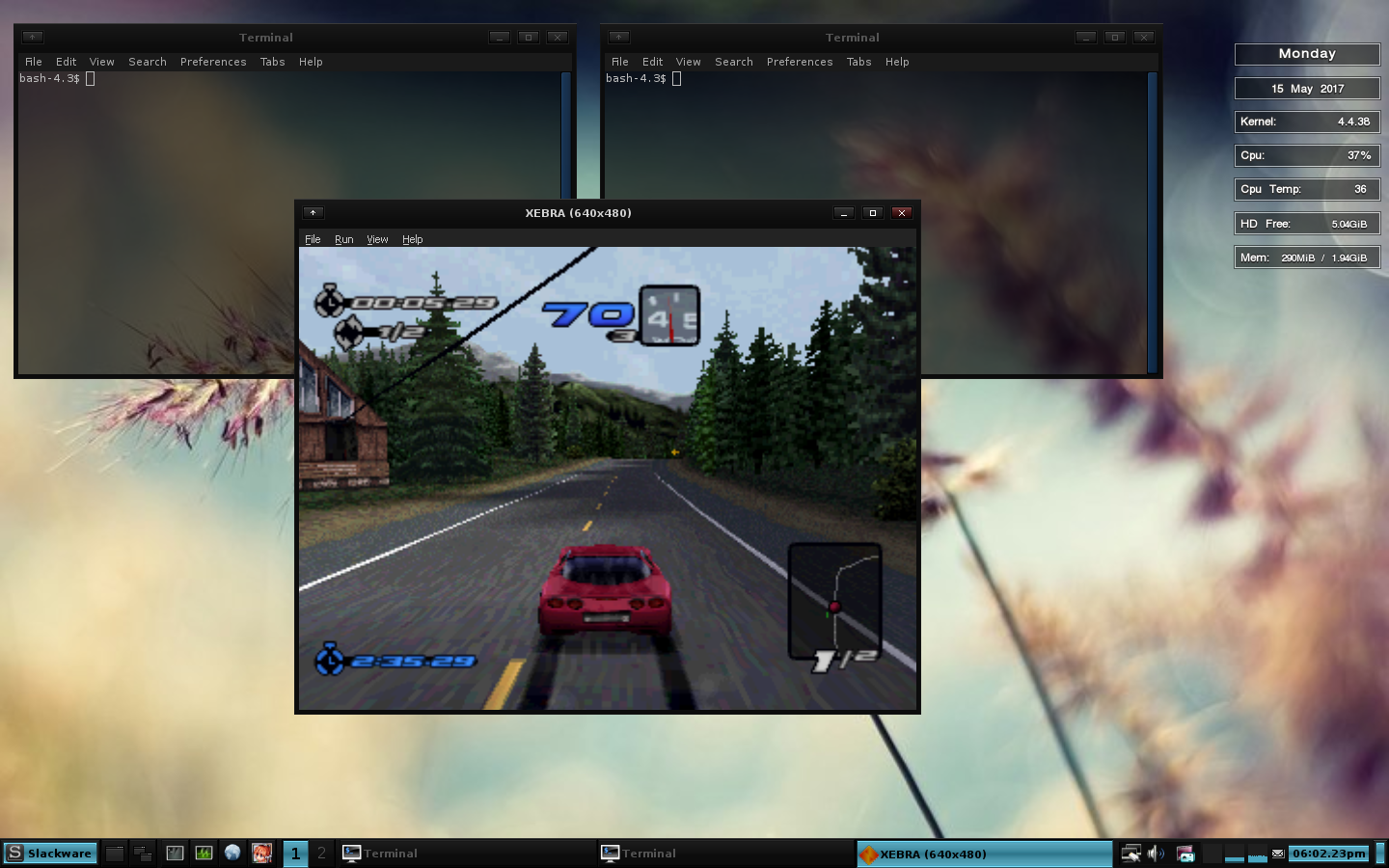Open Edit menu in left Terminal
Screen dimensions: 1389x868
(x=66, y=62)
